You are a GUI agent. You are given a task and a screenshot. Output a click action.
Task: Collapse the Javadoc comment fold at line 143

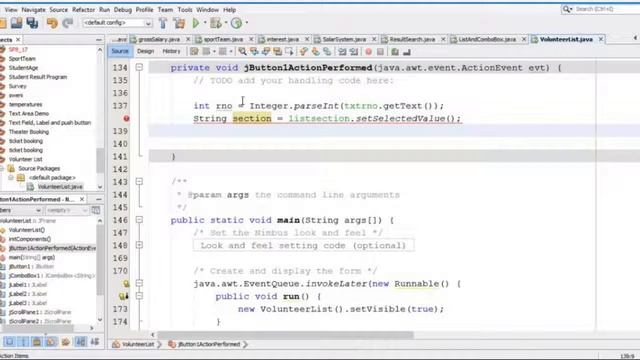tap(139, 181)
